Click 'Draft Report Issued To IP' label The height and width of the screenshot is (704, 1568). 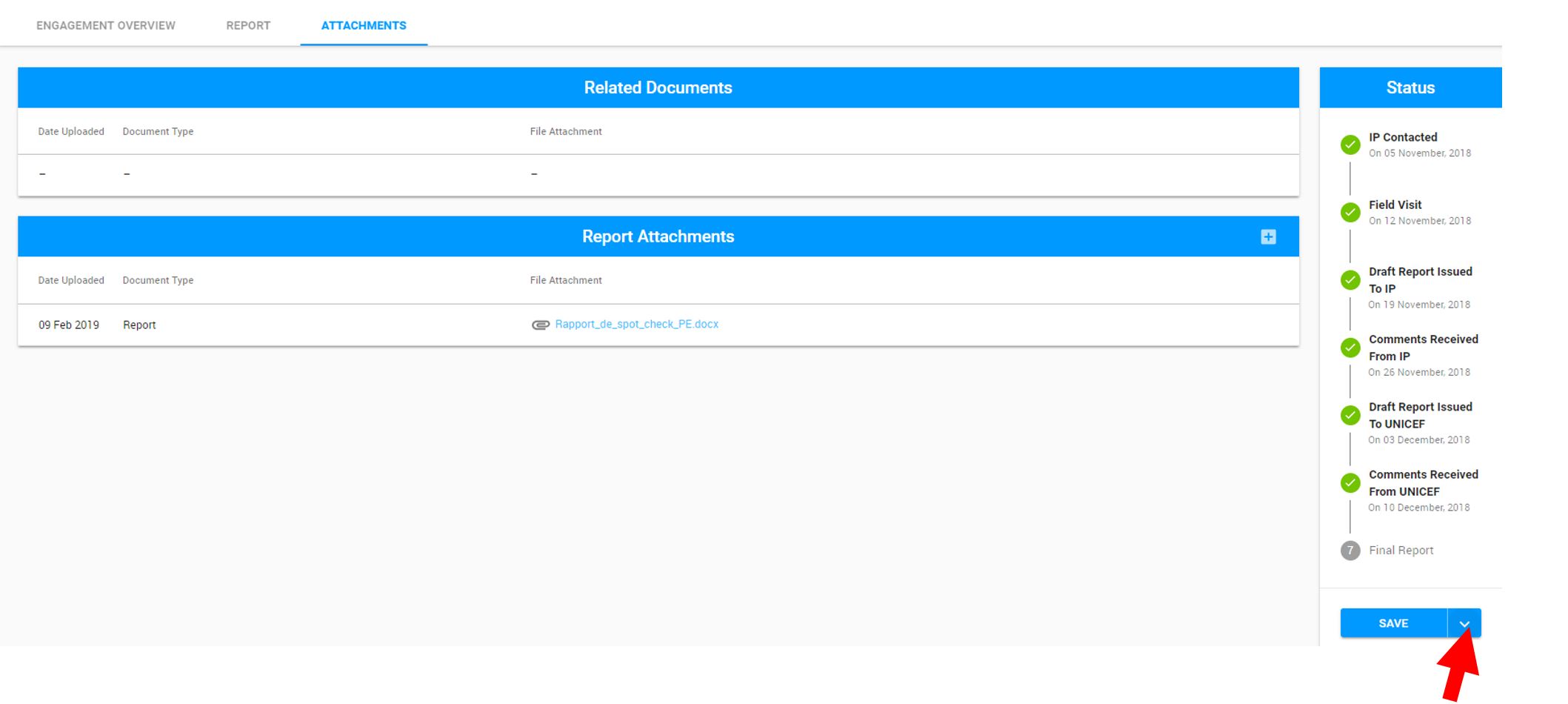1421,280
